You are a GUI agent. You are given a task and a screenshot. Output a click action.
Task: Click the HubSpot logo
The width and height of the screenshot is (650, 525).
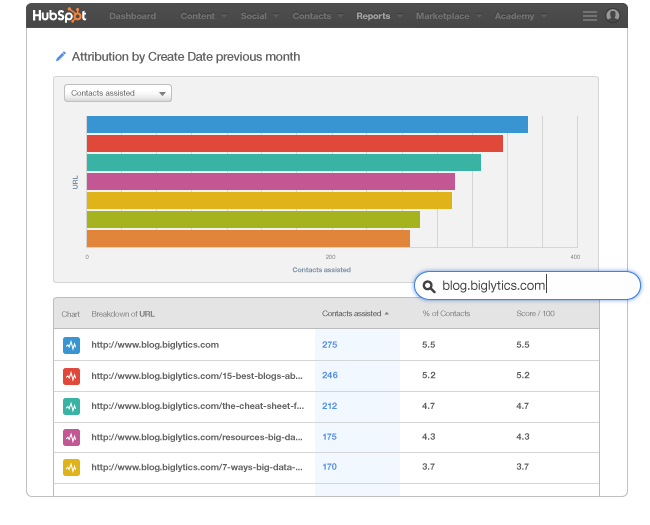pyautogui.click(x=59, y=16)
